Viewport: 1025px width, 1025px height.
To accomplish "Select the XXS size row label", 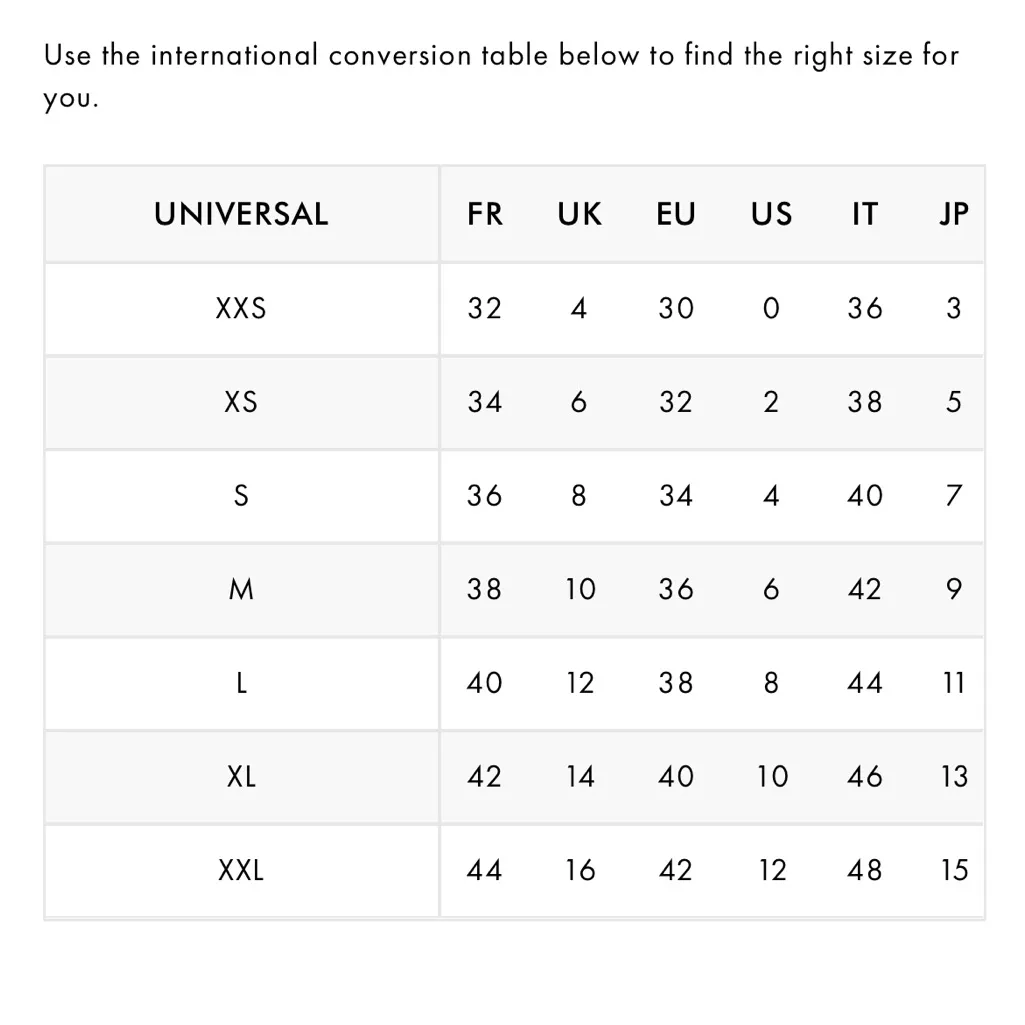I will tap(241, 308).
